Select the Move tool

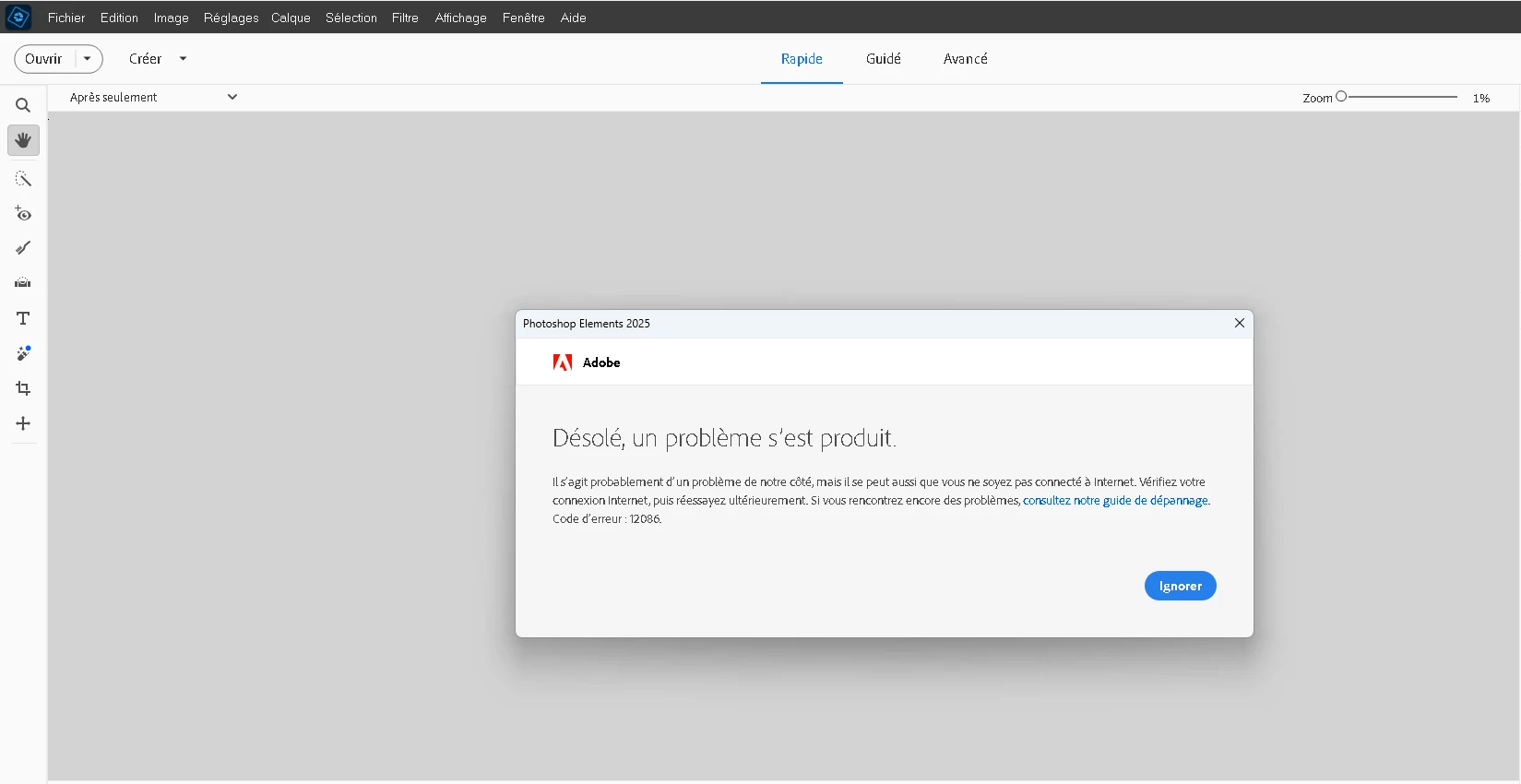pyautogui.click(x=23, y=423)
